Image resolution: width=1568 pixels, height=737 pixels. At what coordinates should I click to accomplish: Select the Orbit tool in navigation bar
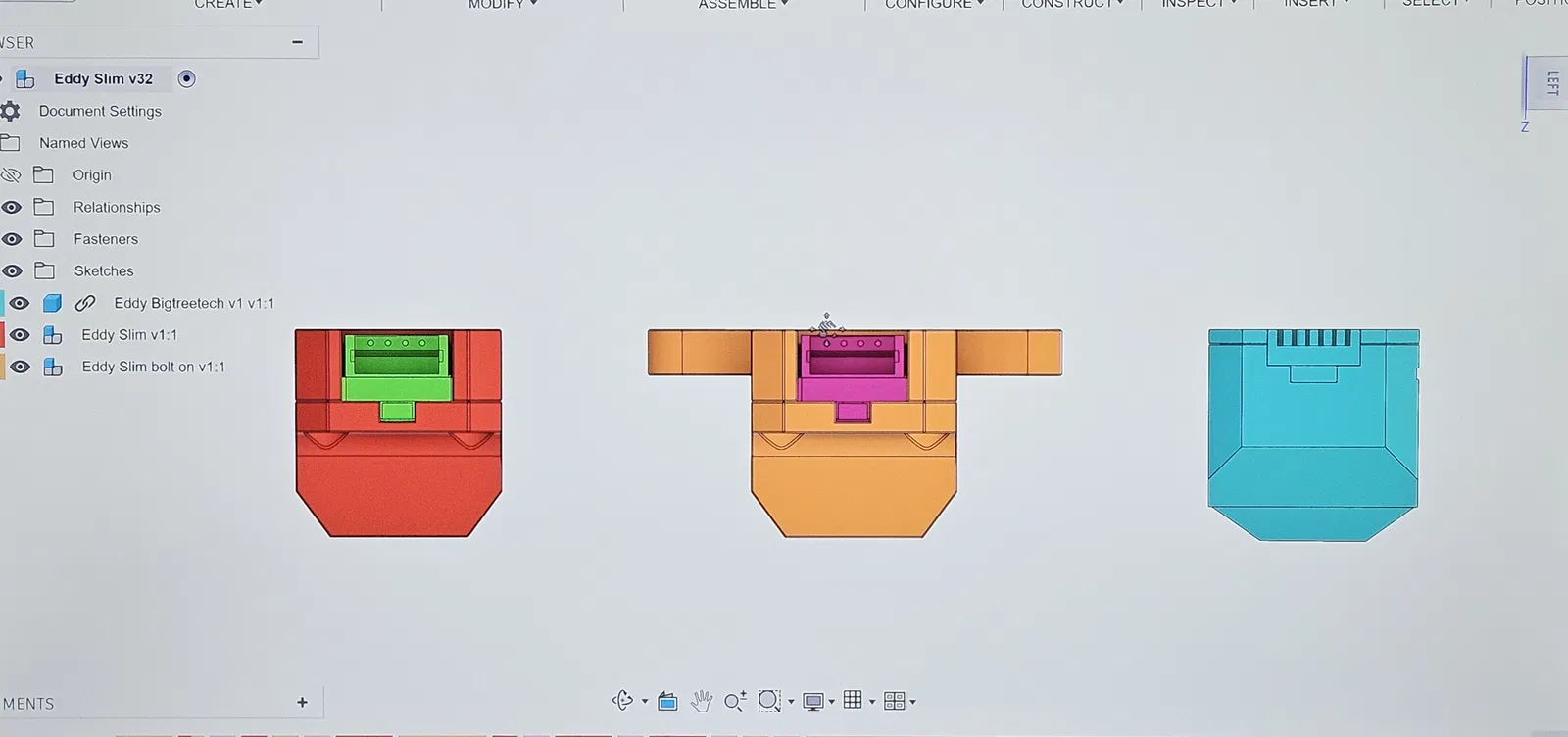pos(622,701)
